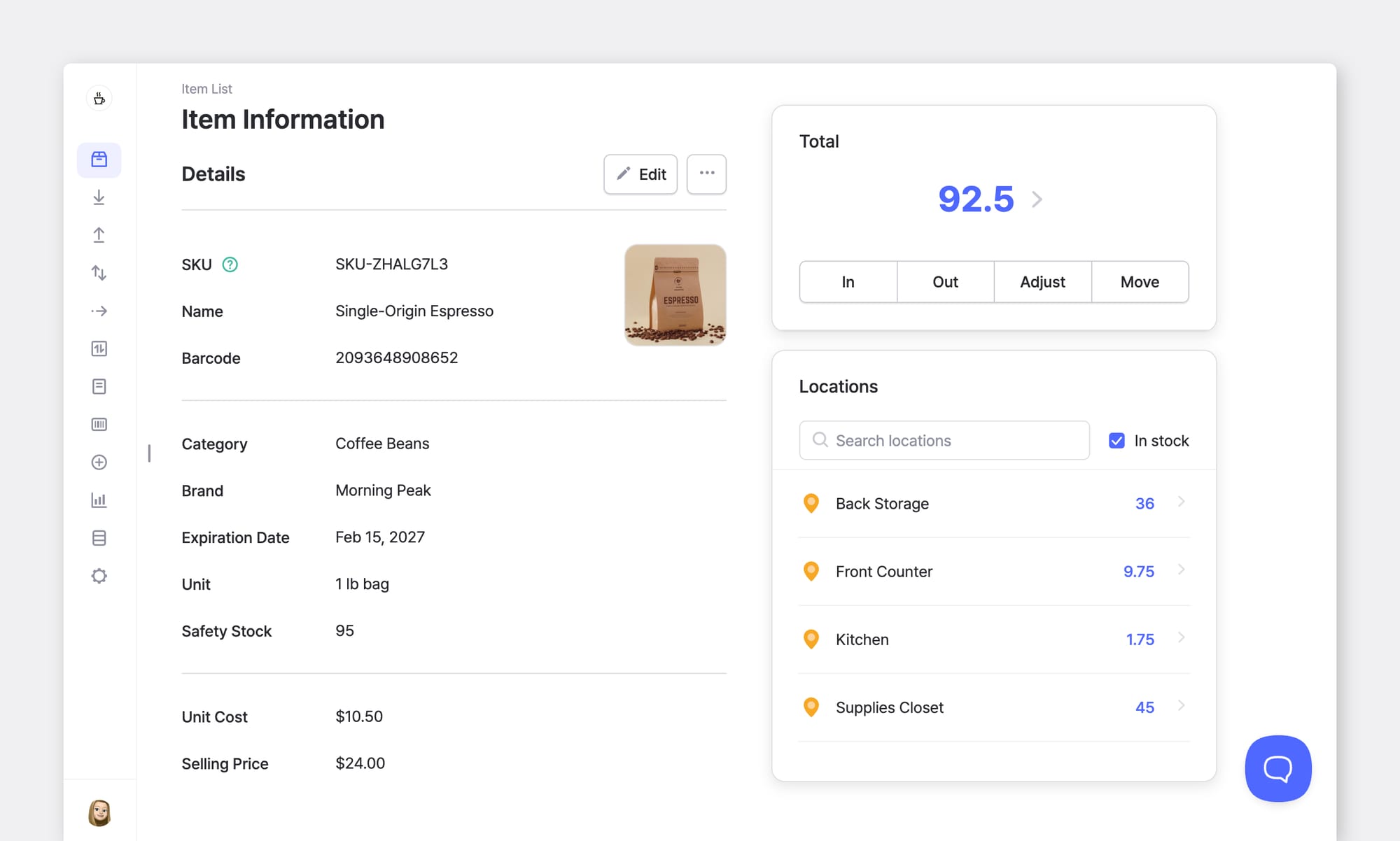Open the Move dashed-arrow sidebar icon

(x=99, y=311)
